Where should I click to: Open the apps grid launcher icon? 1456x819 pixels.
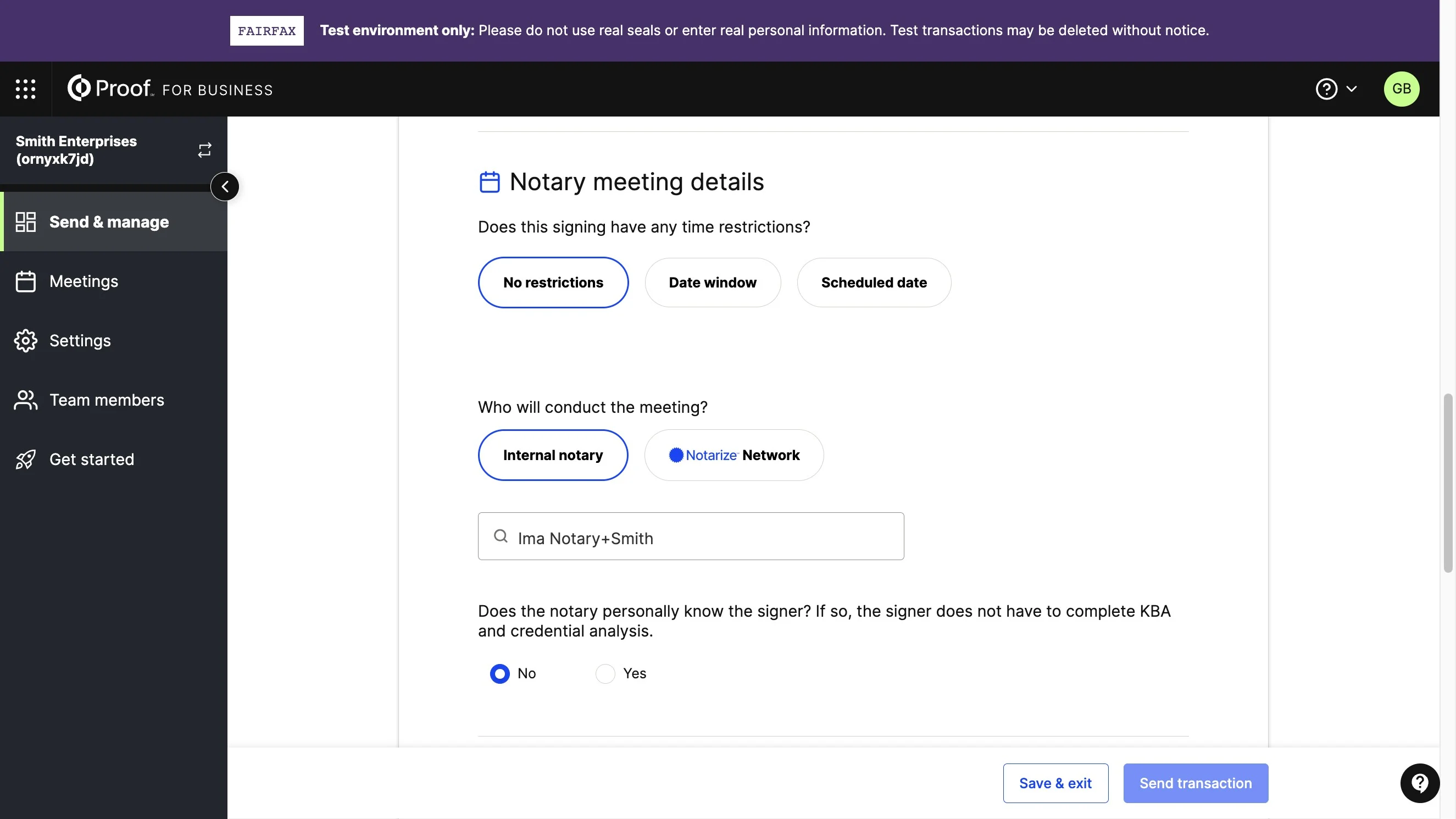click(x=25, y=89)
